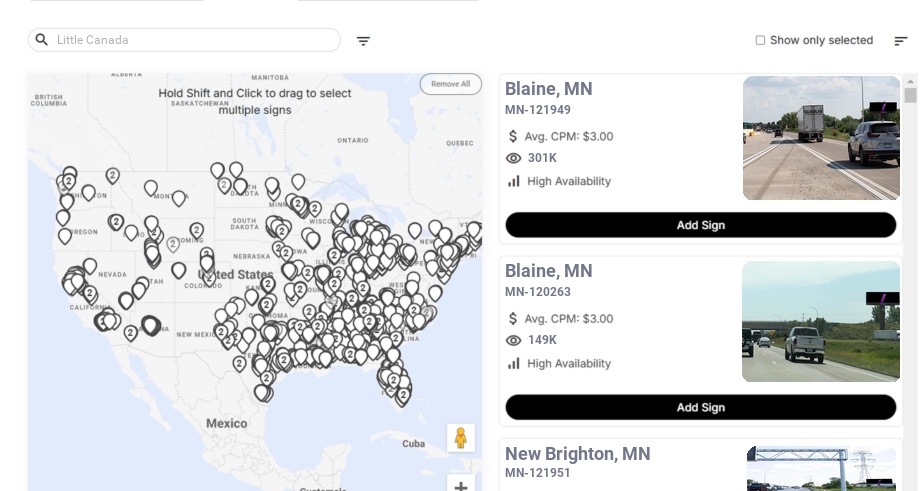Click the Remove All button on map
This screenshot has width=920, height=491.
[x=450, y=84]
